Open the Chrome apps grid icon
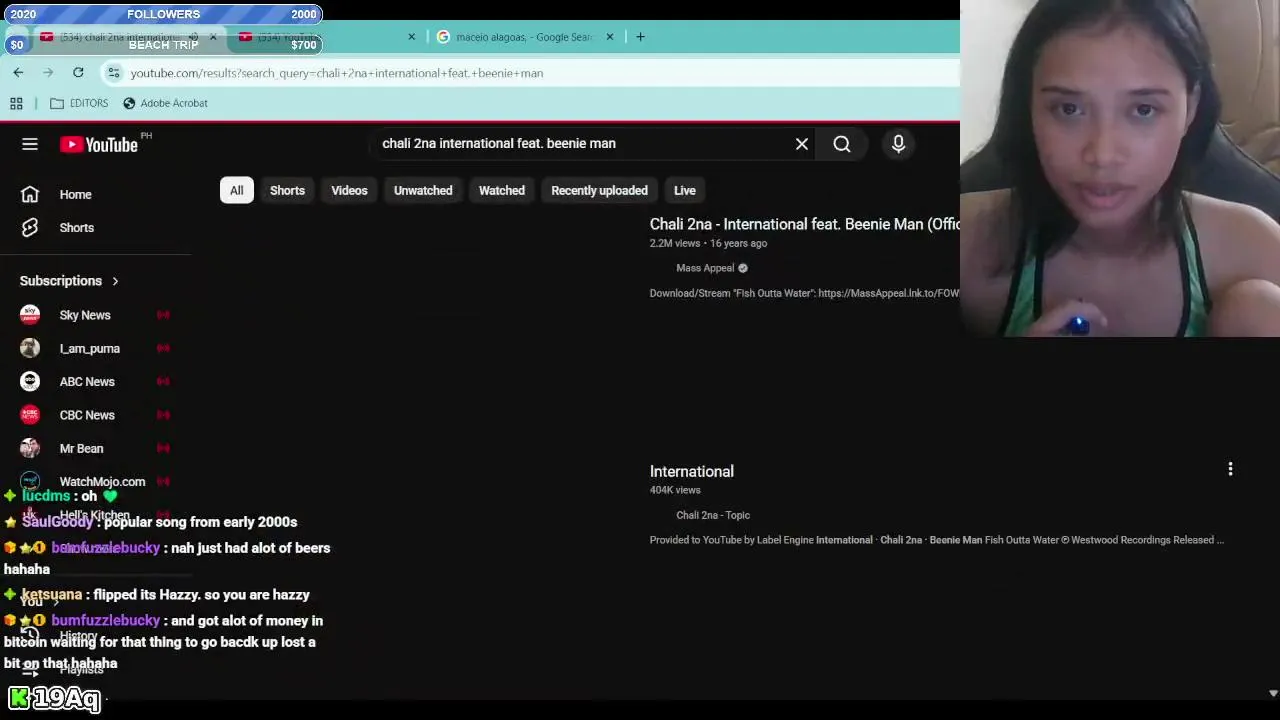 (16, 103)
